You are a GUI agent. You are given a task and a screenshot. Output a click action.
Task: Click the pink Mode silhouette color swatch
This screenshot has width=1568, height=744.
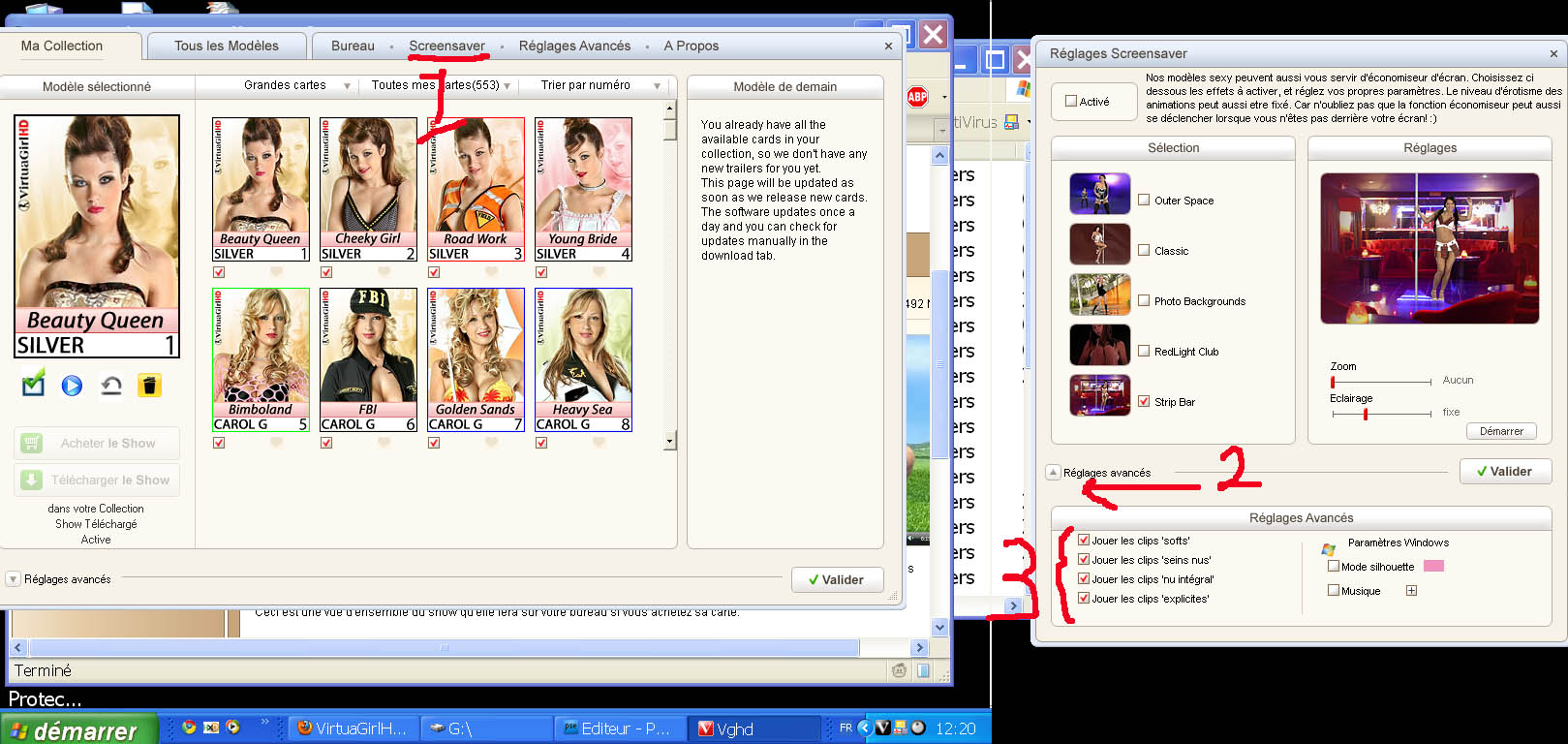click(x=1433, y=566)
